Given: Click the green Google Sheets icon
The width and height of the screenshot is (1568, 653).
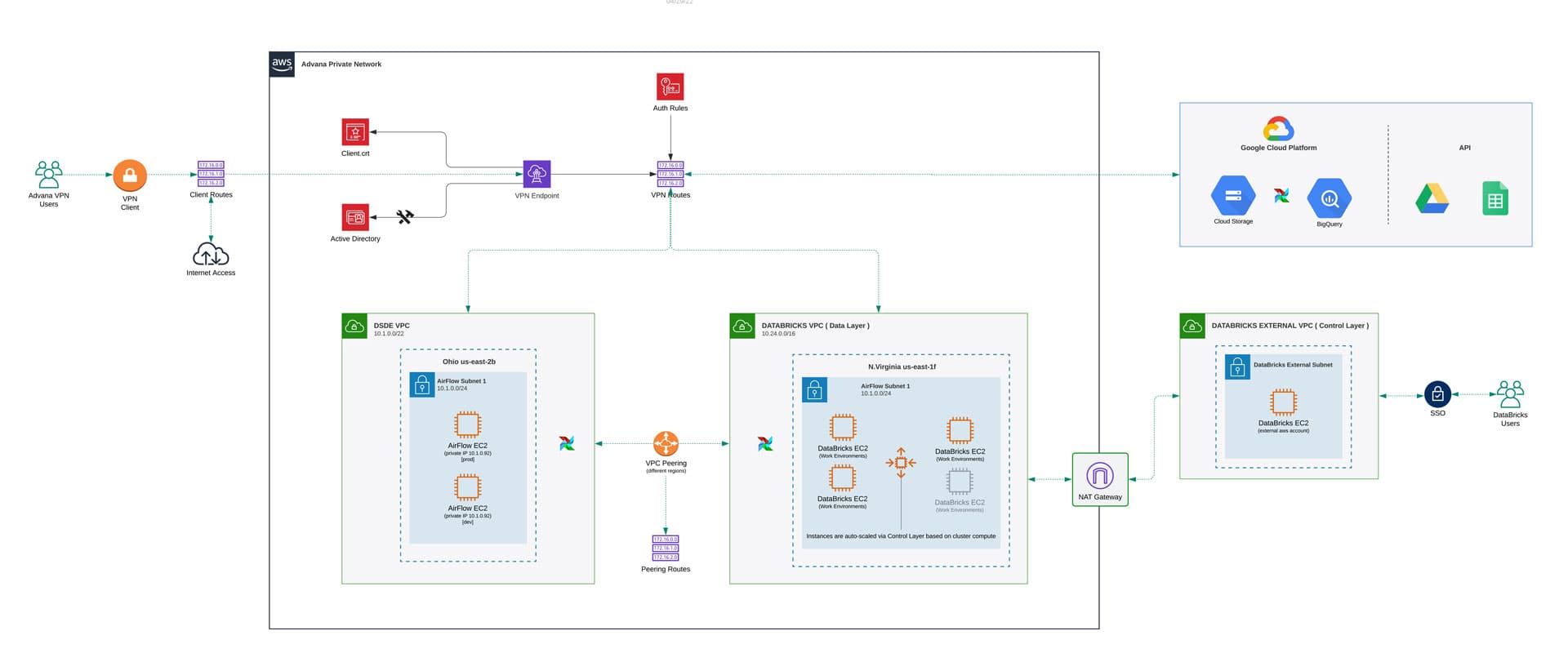Looking at the screenshot, I should [1495, 198].
